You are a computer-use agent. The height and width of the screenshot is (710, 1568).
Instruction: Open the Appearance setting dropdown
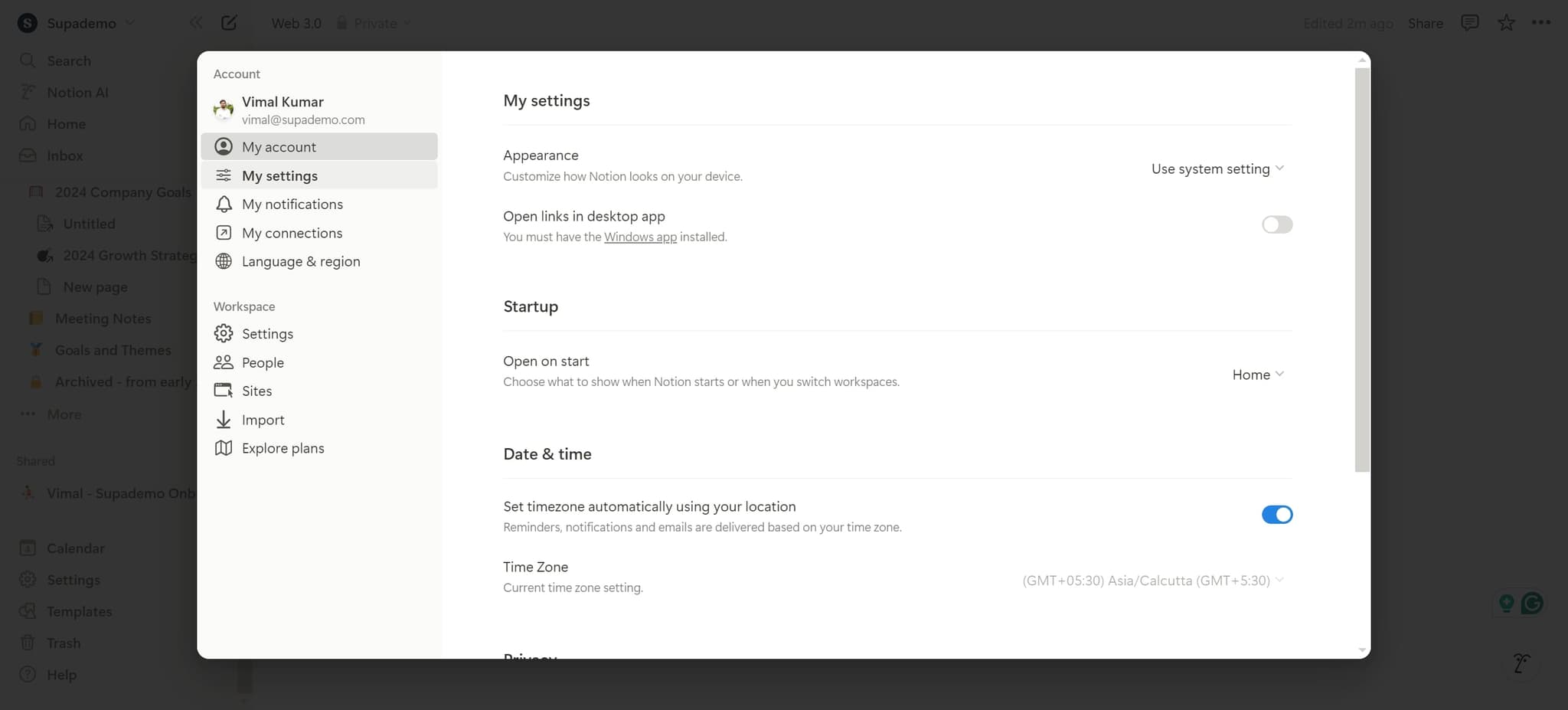[1217, 169]
